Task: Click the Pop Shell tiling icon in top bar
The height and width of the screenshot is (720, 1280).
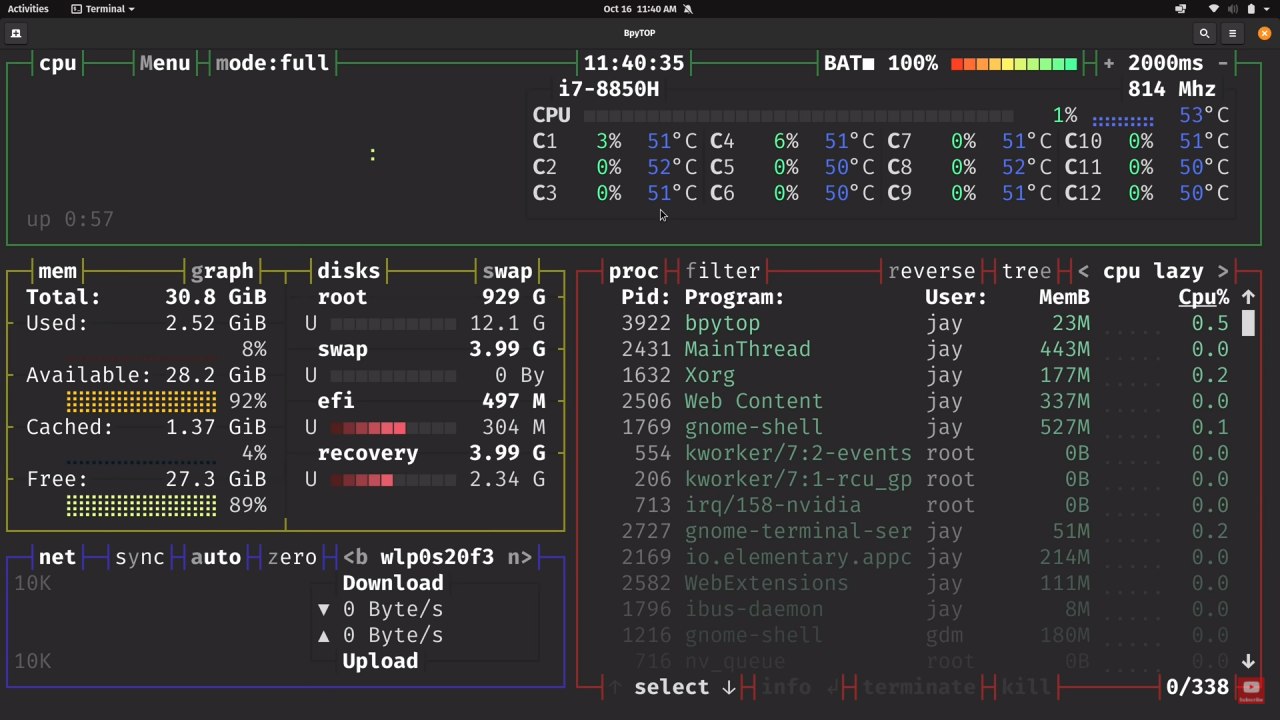Action: pos(1181,9)
